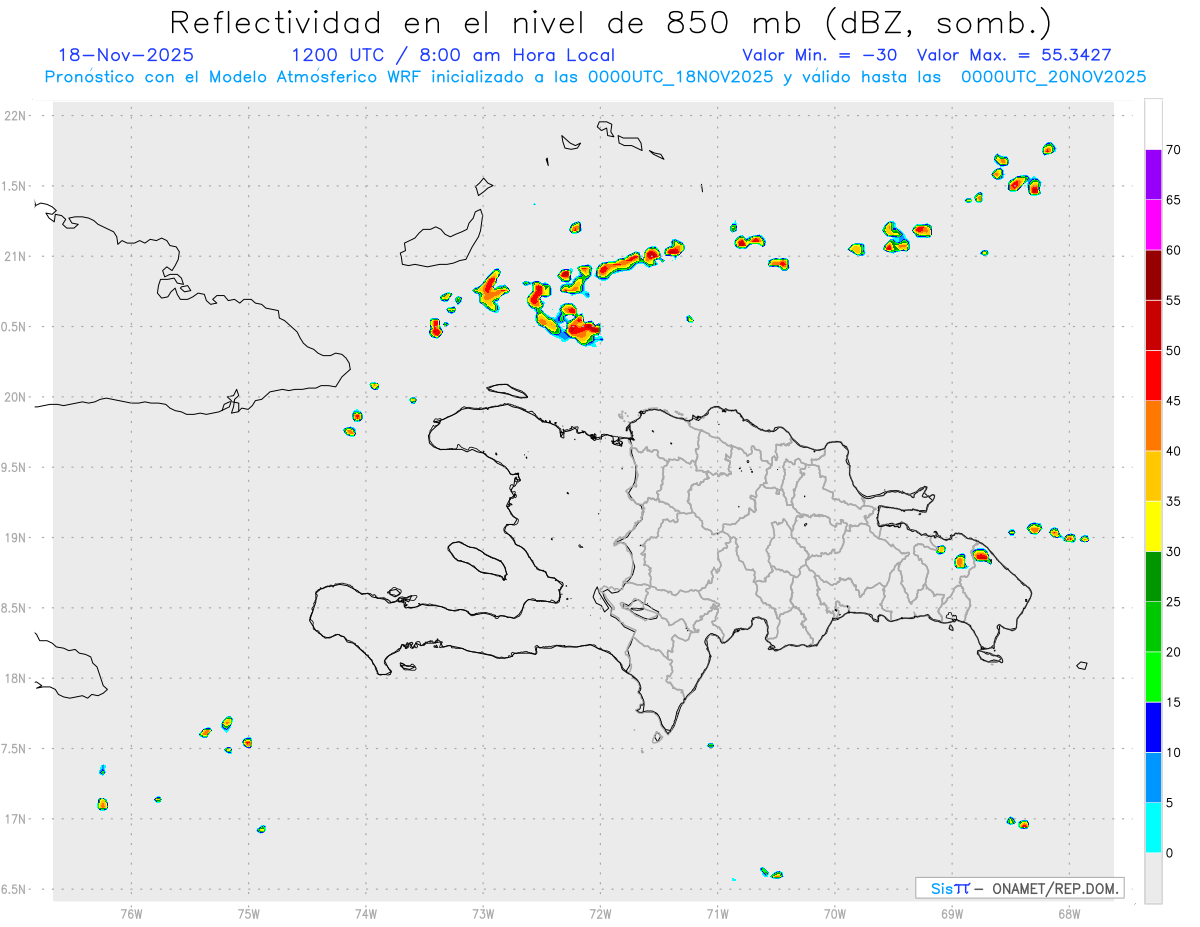Click the '21N' latitude axis label

(x=16, y=257)
